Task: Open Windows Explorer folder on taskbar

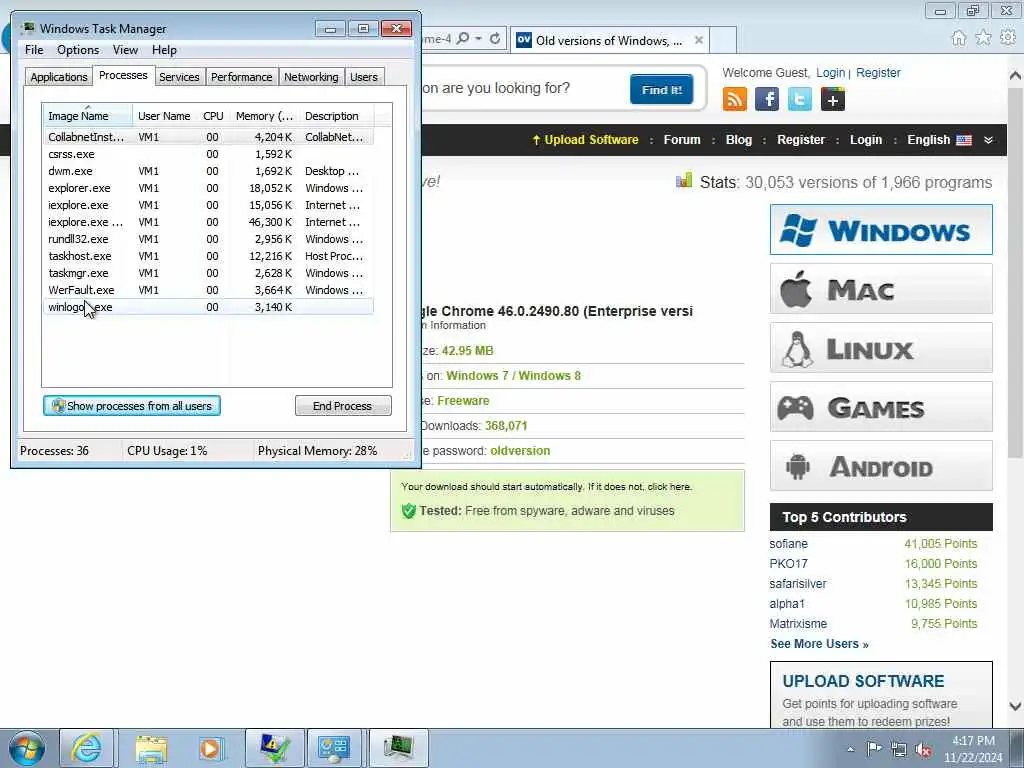Action: click(152, 748)
